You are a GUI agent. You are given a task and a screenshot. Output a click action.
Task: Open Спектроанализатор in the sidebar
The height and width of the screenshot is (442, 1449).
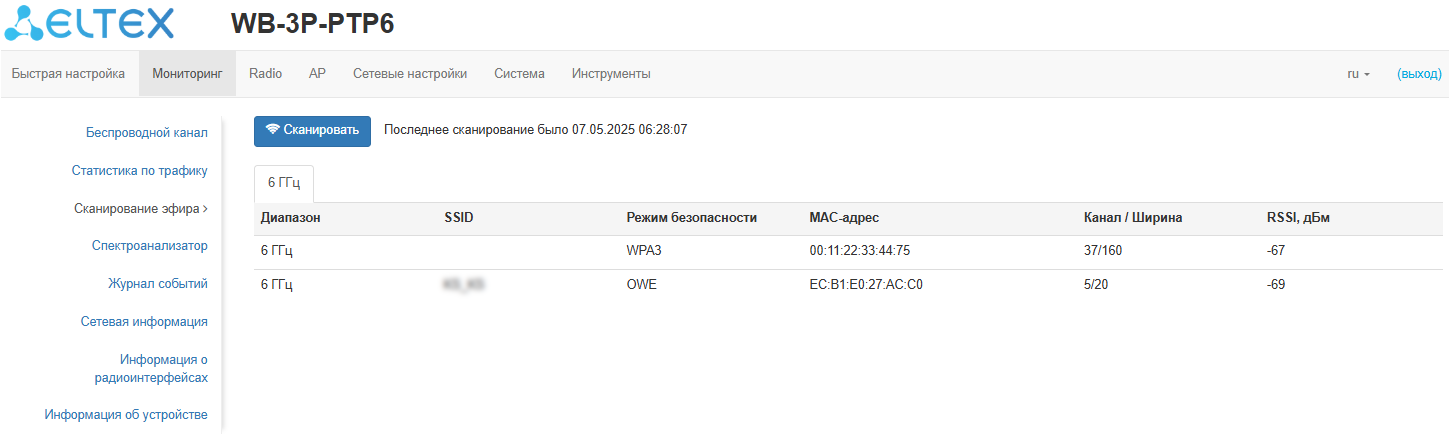click(150, 246)
